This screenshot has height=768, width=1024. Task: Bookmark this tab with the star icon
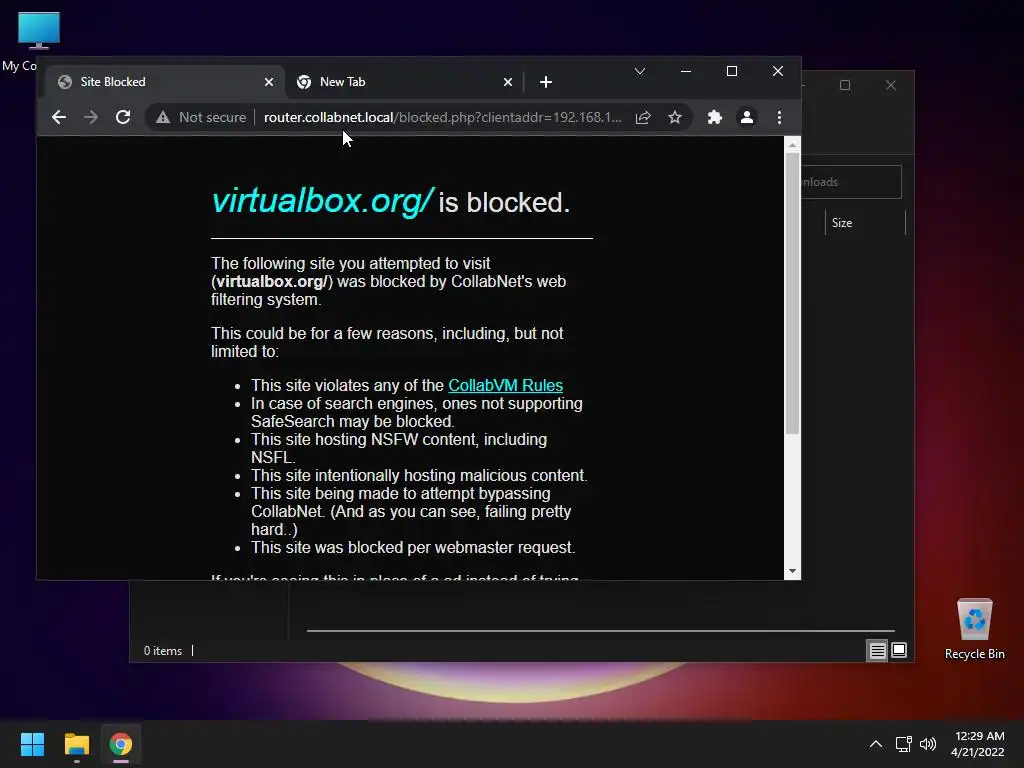[x=675, y=117]
